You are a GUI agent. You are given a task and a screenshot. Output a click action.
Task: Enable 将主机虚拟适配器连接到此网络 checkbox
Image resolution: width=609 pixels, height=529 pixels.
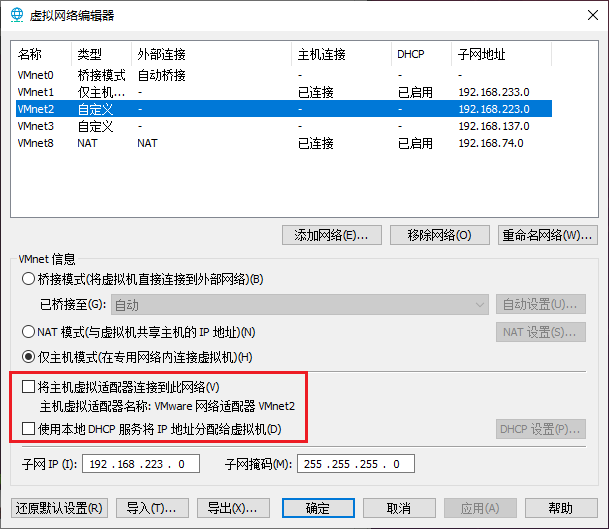(x=28, y=387)
